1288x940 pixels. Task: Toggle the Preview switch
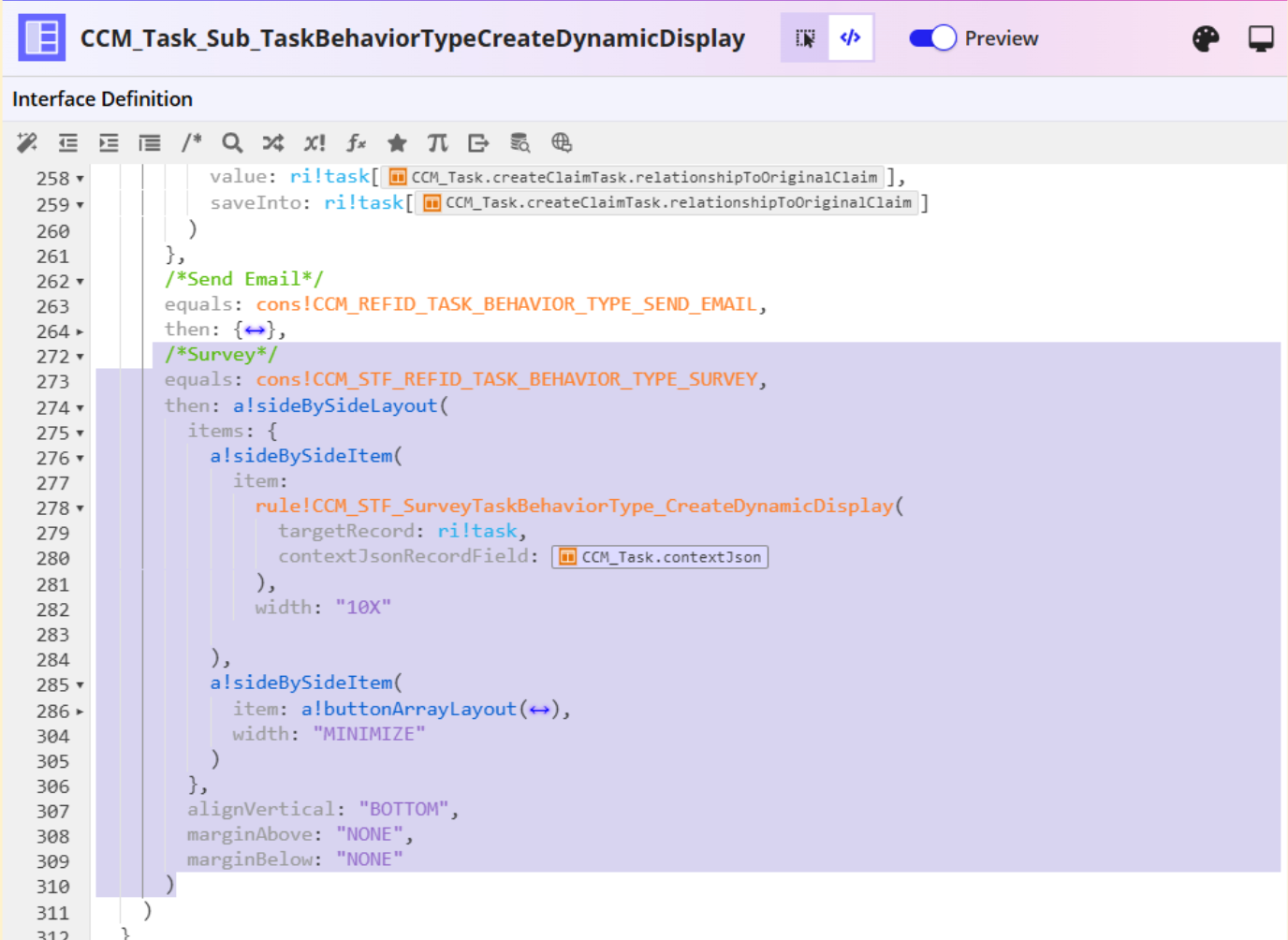coord(932,37)
